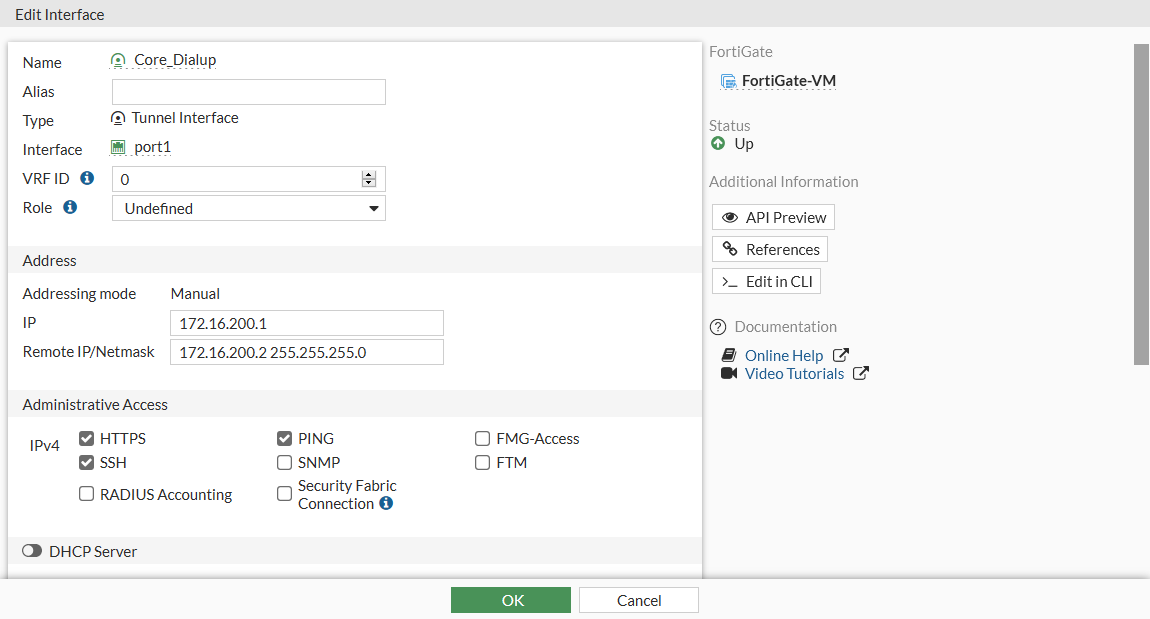This screenshot has height=619, width=1150.
Task: Click the FortiGate-VM device icon
Action: click(x=729, y=81)
